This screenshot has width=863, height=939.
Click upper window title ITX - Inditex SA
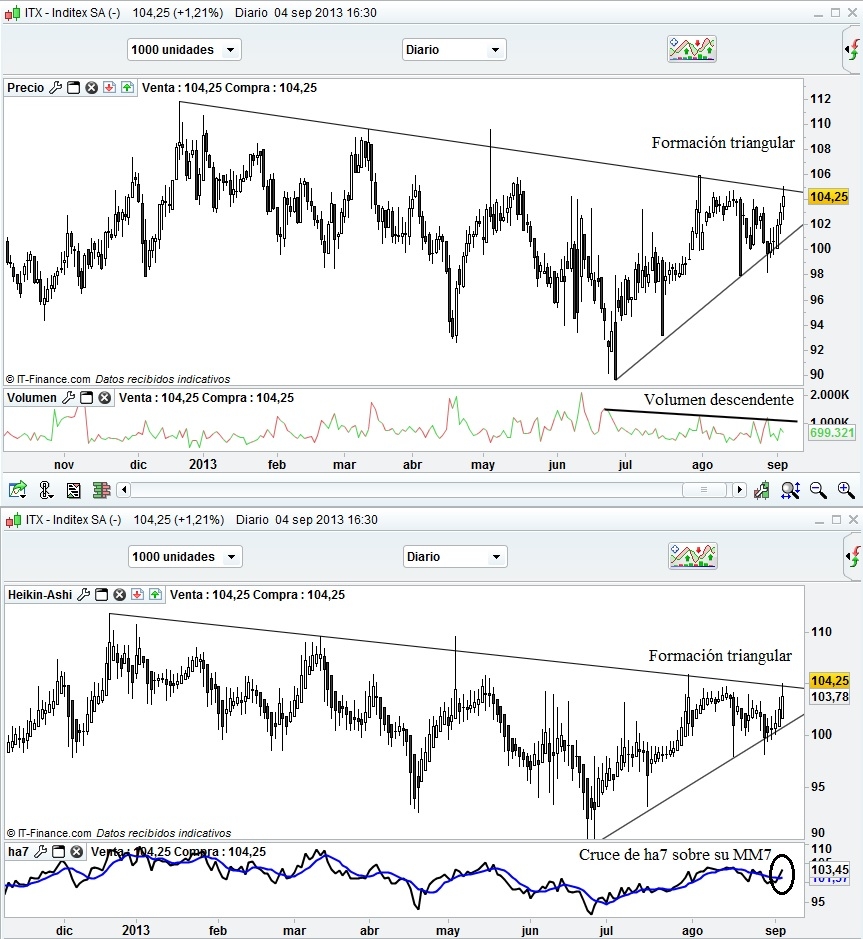(x=72, y=13)
